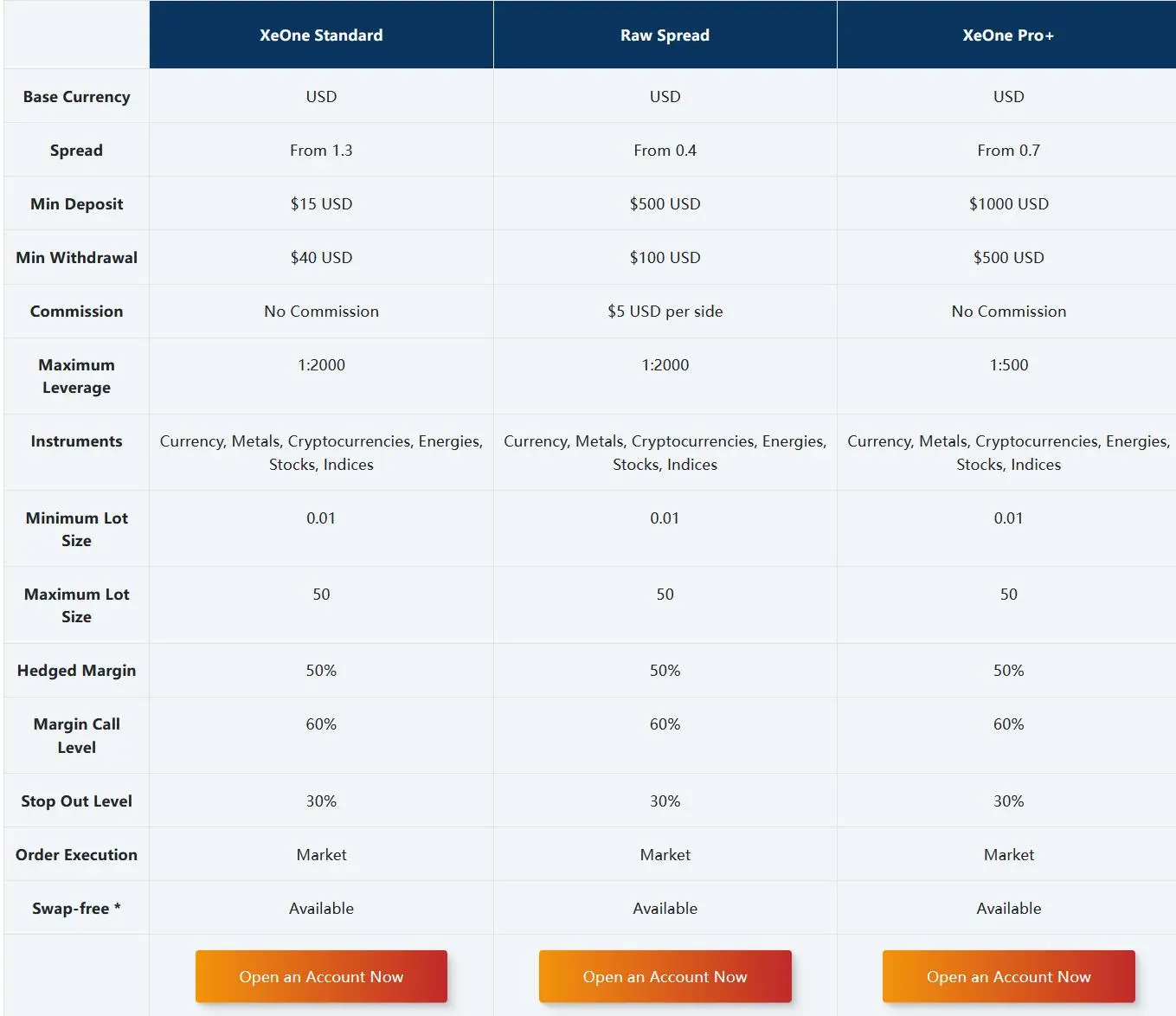Select the Min Deposit row label
The height and width of the screenshot is (1016, 1176).
pos(76,204)
